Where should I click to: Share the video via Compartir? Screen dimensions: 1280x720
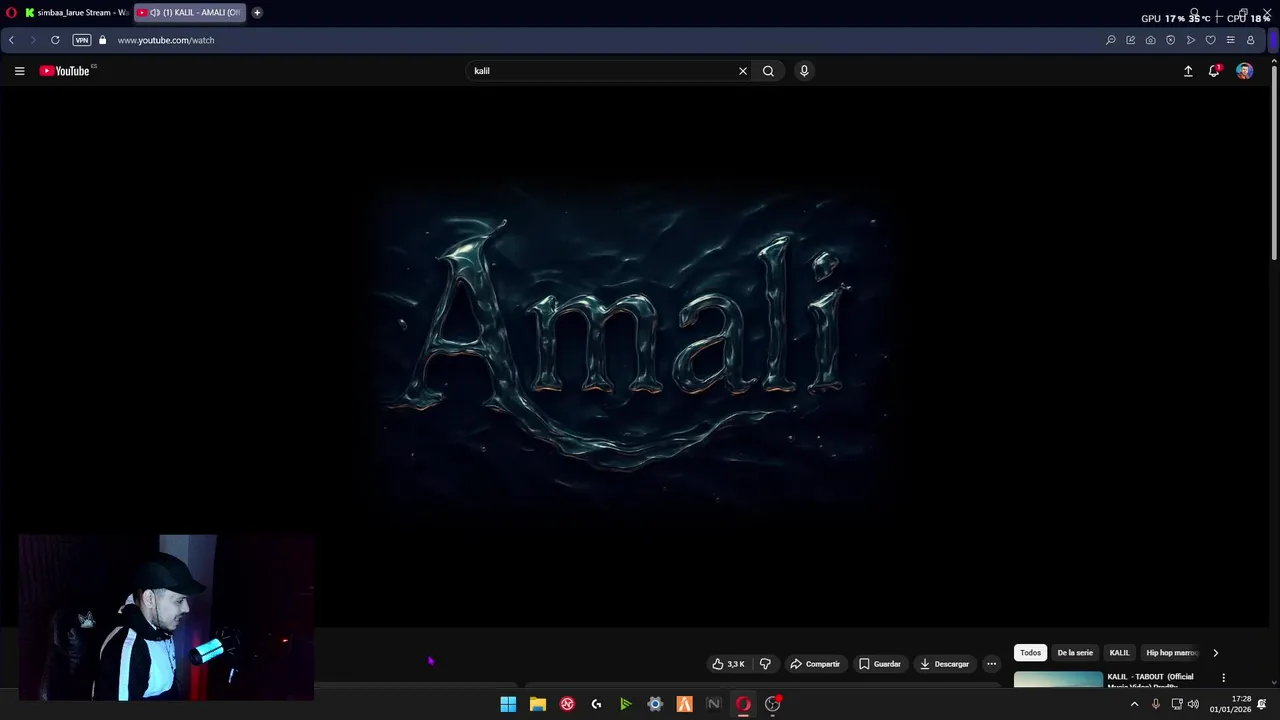[815, 664]
